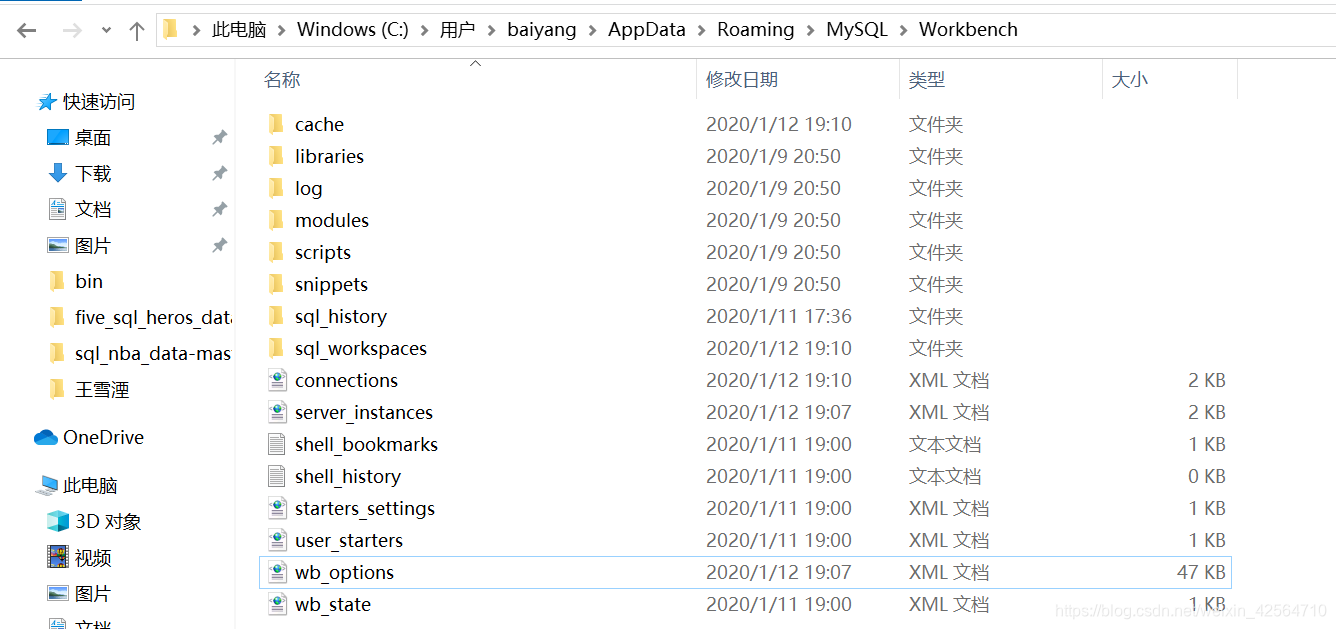Sort files by 修改日期 column
The width and height of the screenshot is (1336, 629).
pos(742,80)
